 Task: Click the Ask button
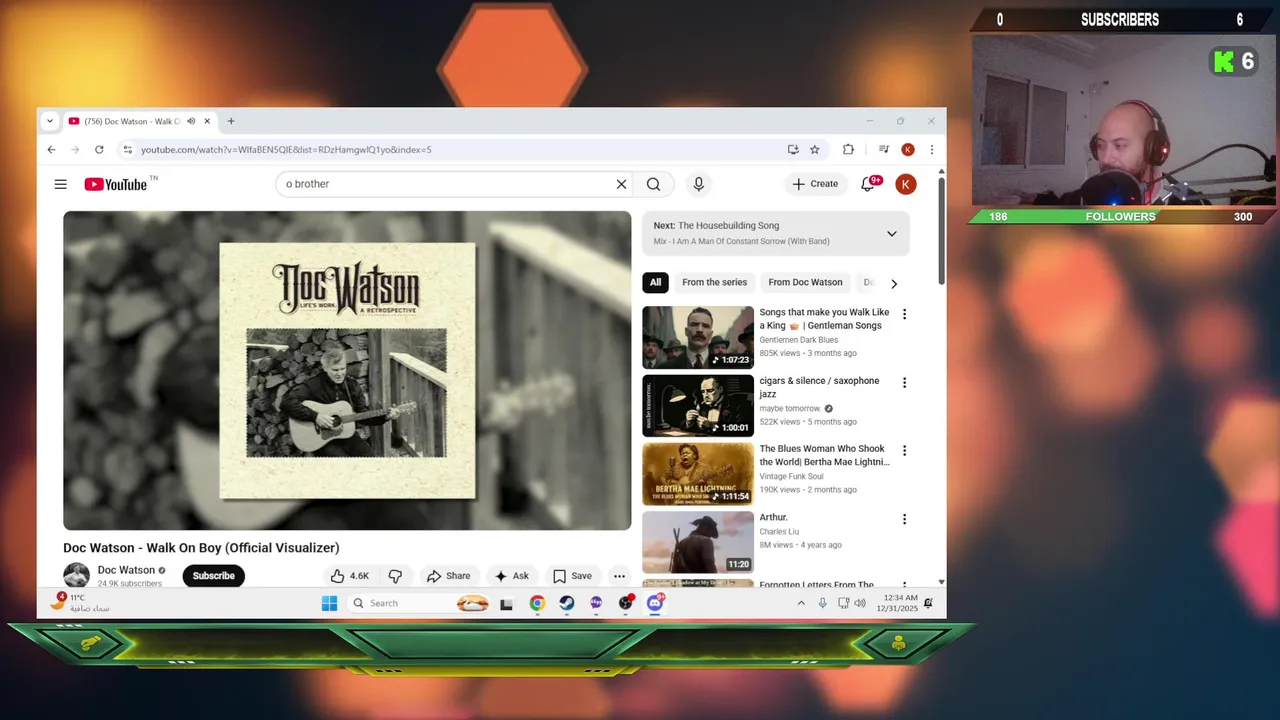pos(511,576)
